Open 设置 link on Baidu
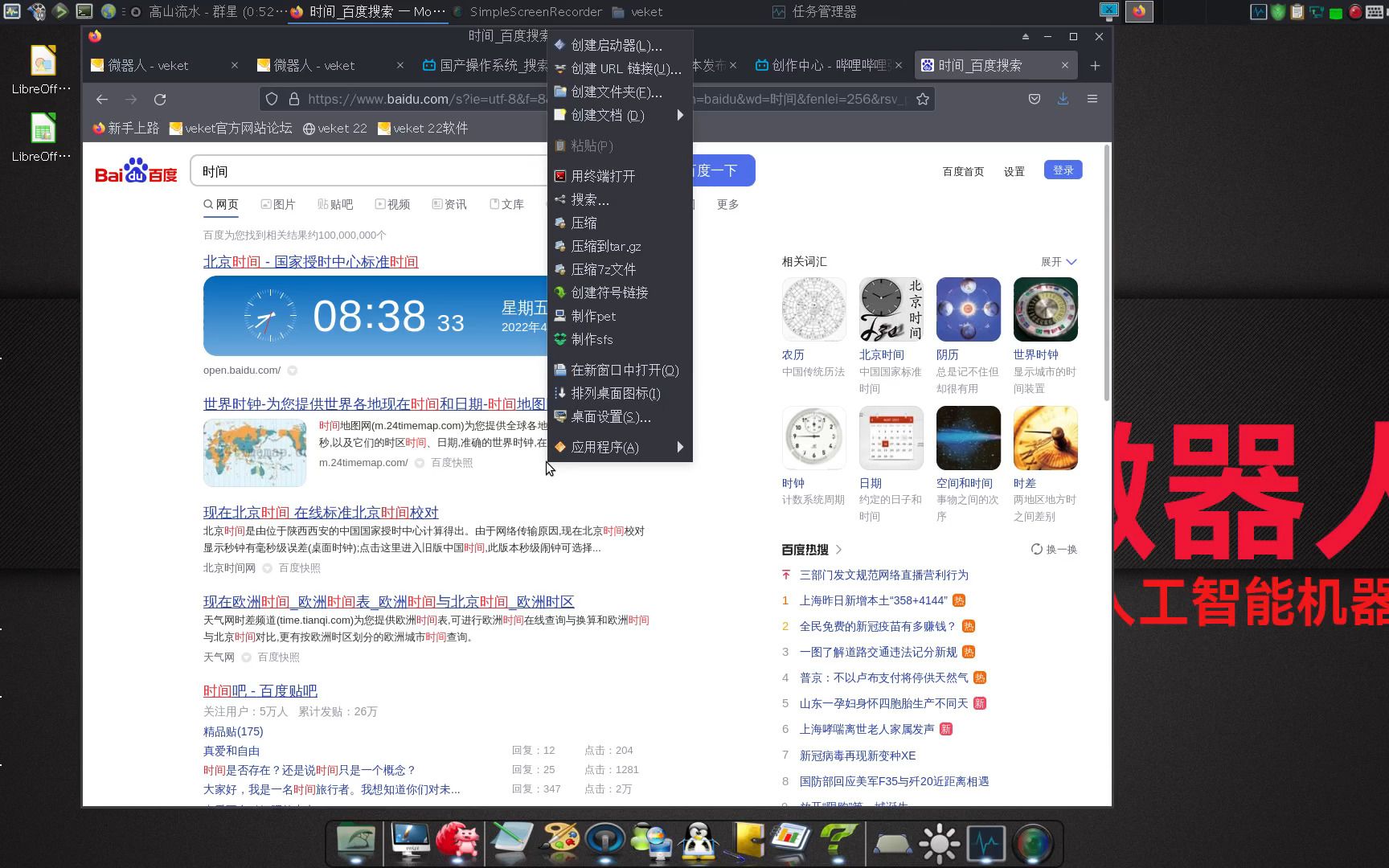The image size is (1389, 868). pyautogui.click(x=1014, y=171)
